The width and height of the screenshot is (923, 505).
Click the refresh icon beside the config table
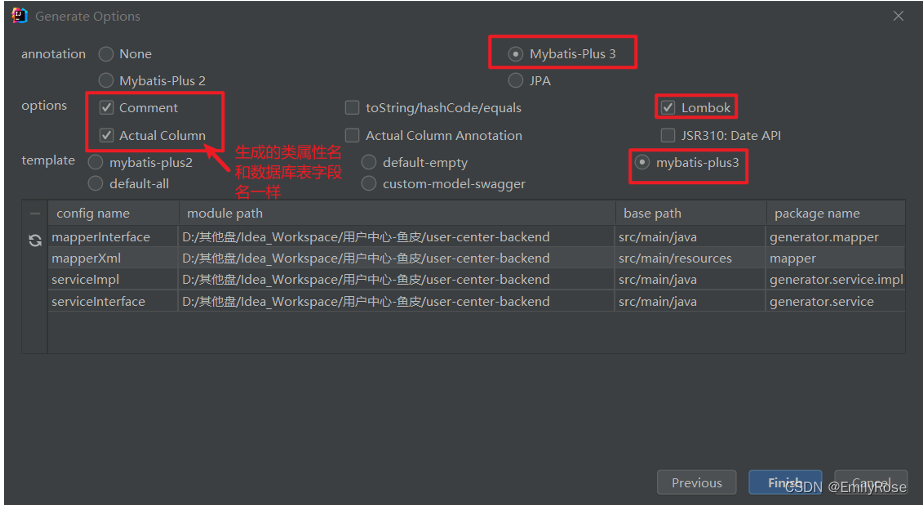pos(35,240)
